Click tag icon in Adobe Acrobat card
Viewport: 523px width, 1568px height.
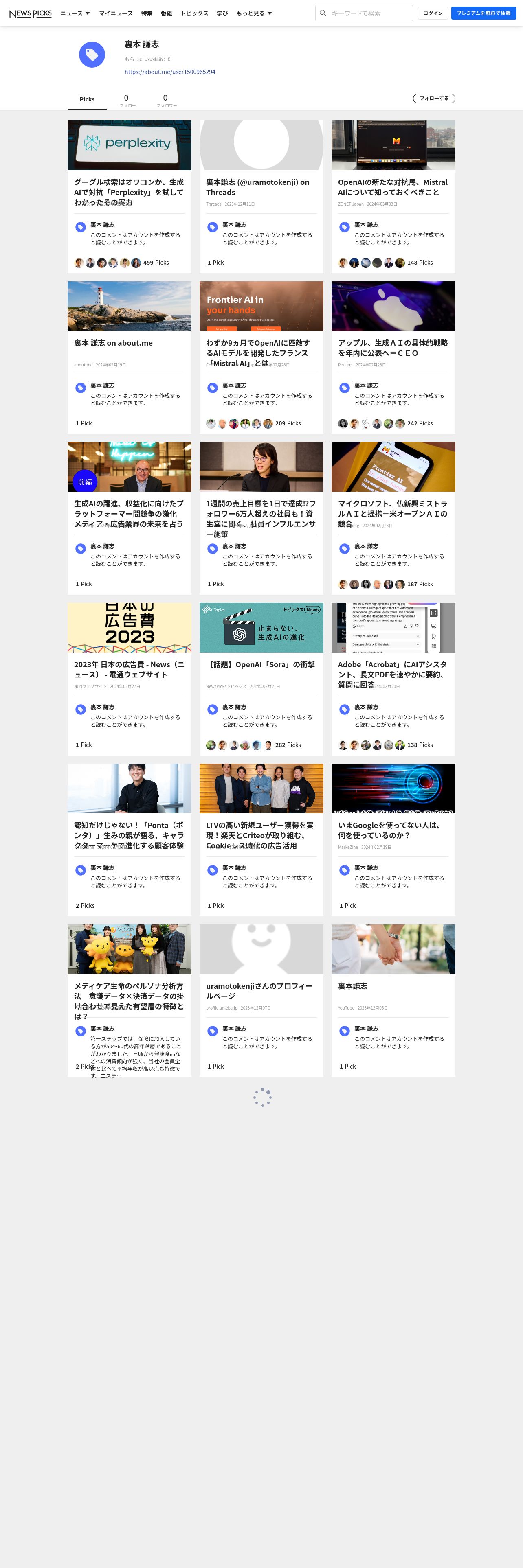(345, 709)
